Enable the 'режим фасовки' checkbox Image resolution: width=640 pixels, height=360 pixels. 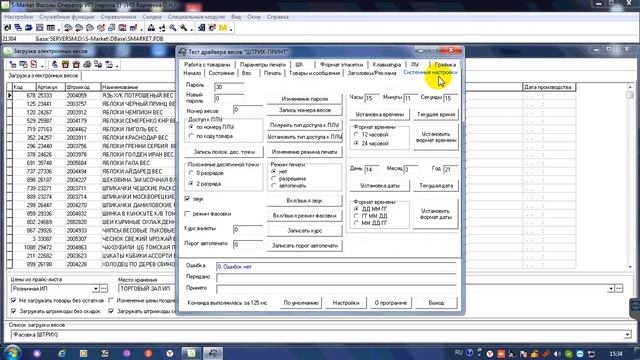(187, 213)
